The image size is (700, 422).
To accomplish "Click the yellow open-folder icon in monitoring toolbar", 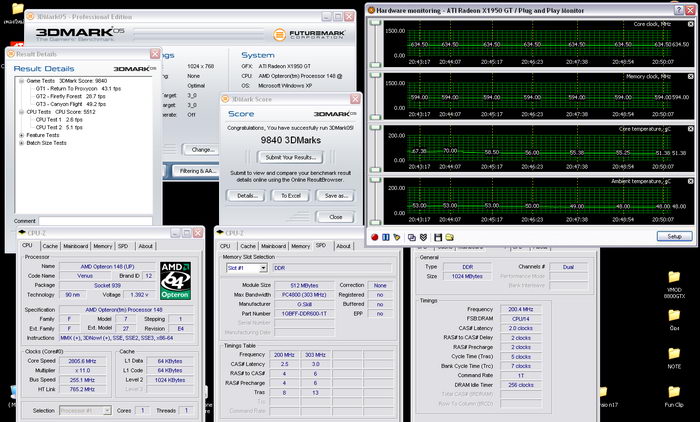I will click(450, 237).
